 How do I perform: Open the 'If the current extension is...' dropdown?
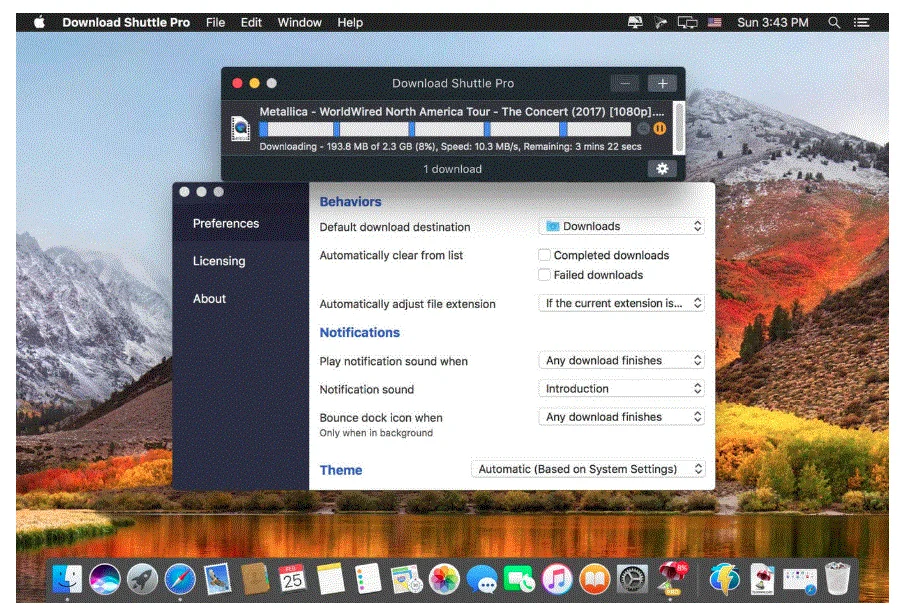[622, 303]
